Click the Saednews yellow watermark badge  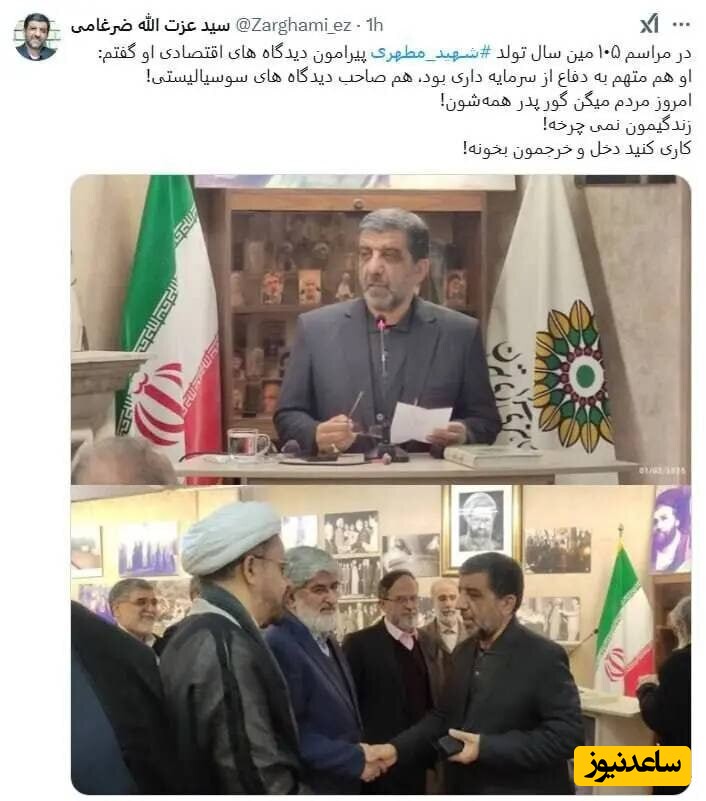632,765
